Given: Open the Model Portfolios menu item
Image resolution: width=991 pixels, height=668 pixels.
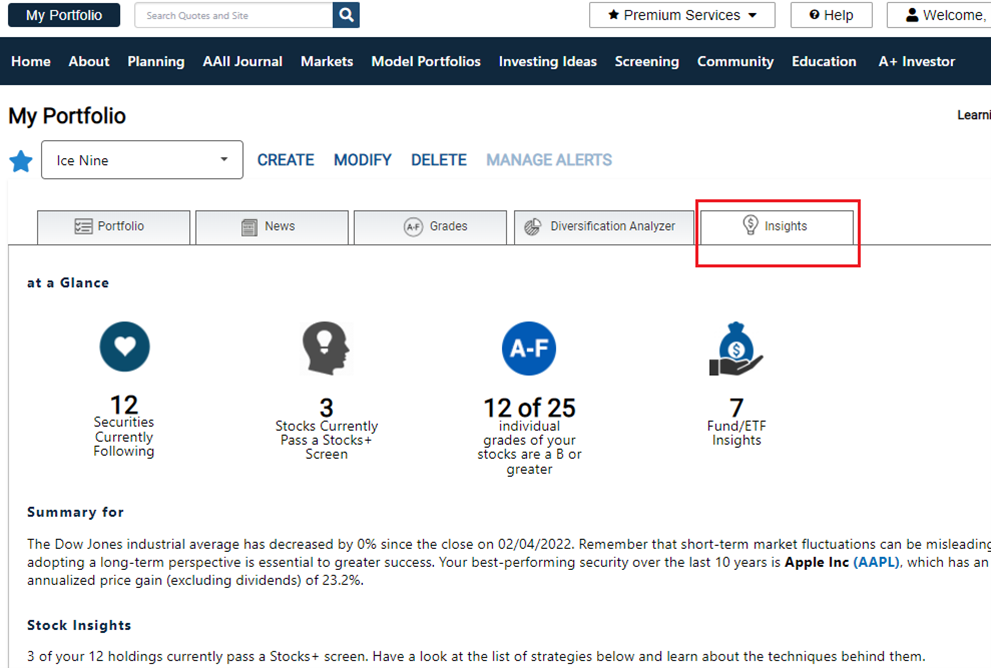Looking at the screenshot, I should click(x=426, y=61).
